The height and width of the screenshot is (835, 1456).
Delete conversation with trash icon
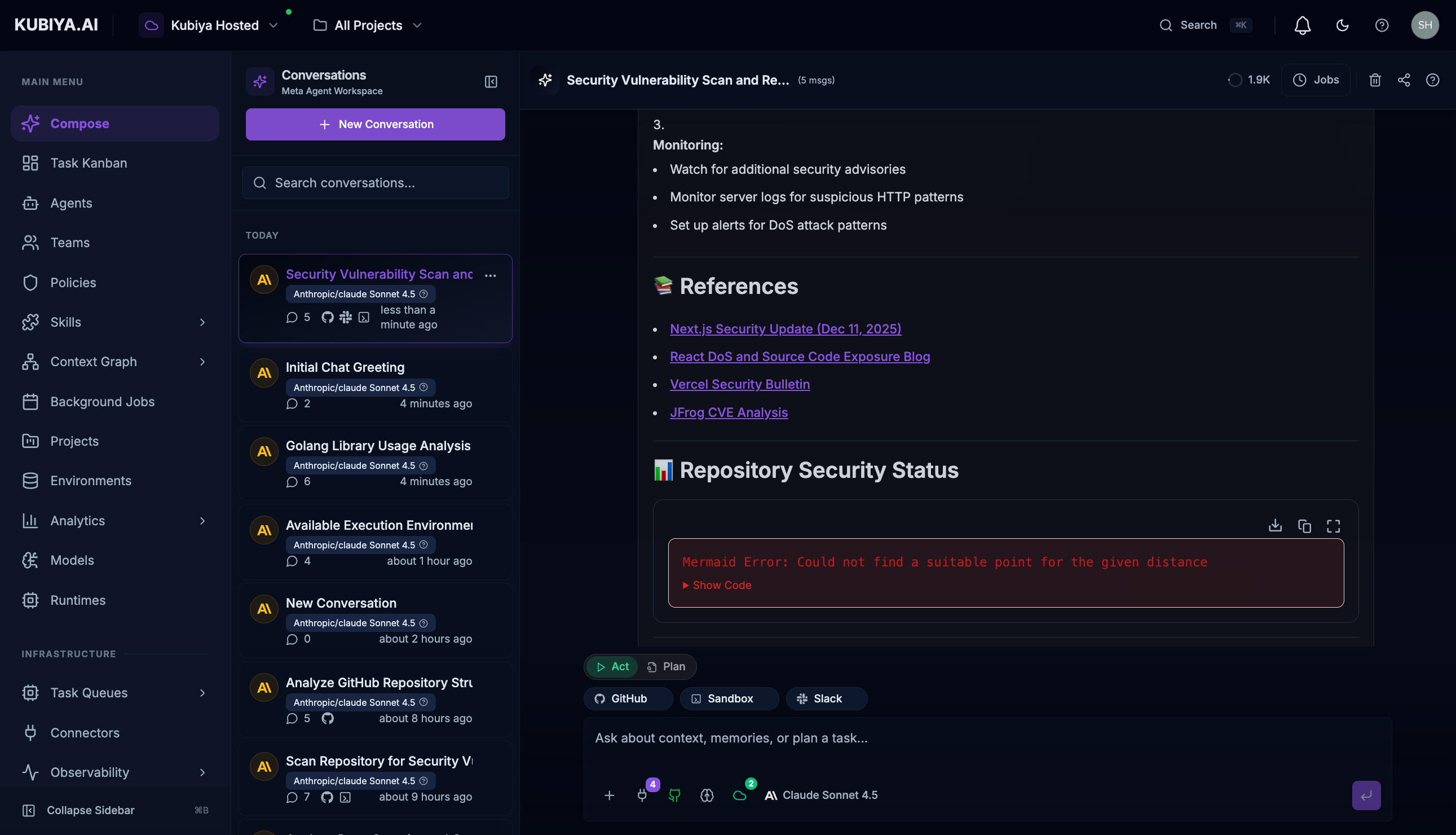point(1375,80)
